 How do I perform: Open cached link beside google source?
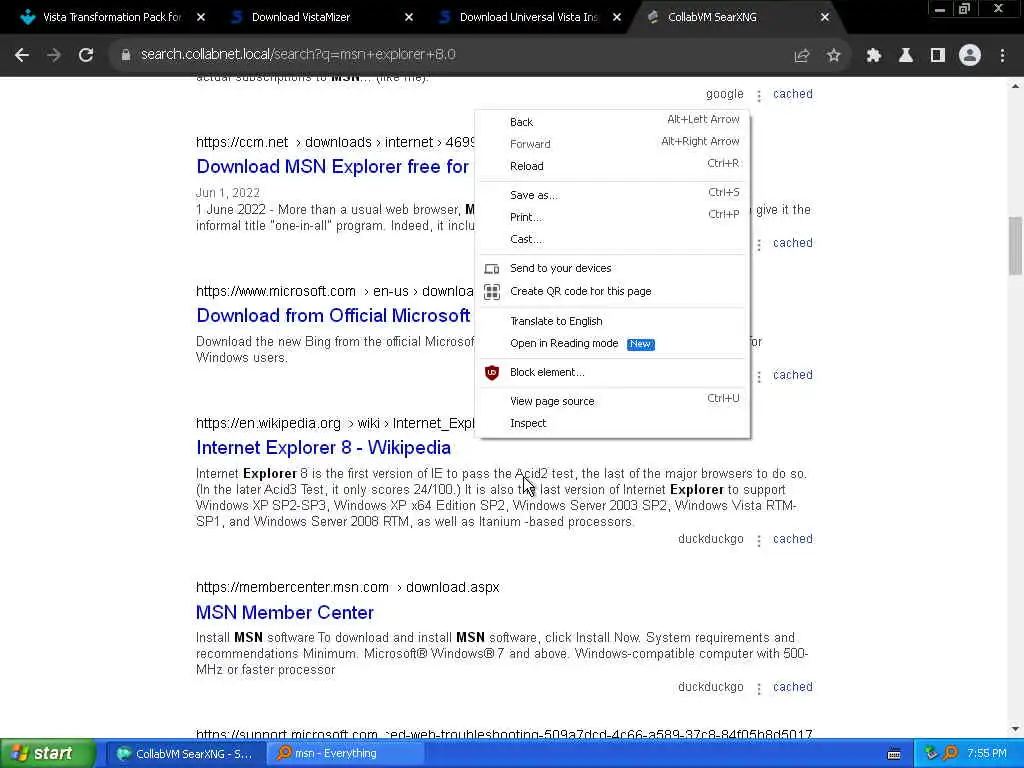[x=793, y=94]
